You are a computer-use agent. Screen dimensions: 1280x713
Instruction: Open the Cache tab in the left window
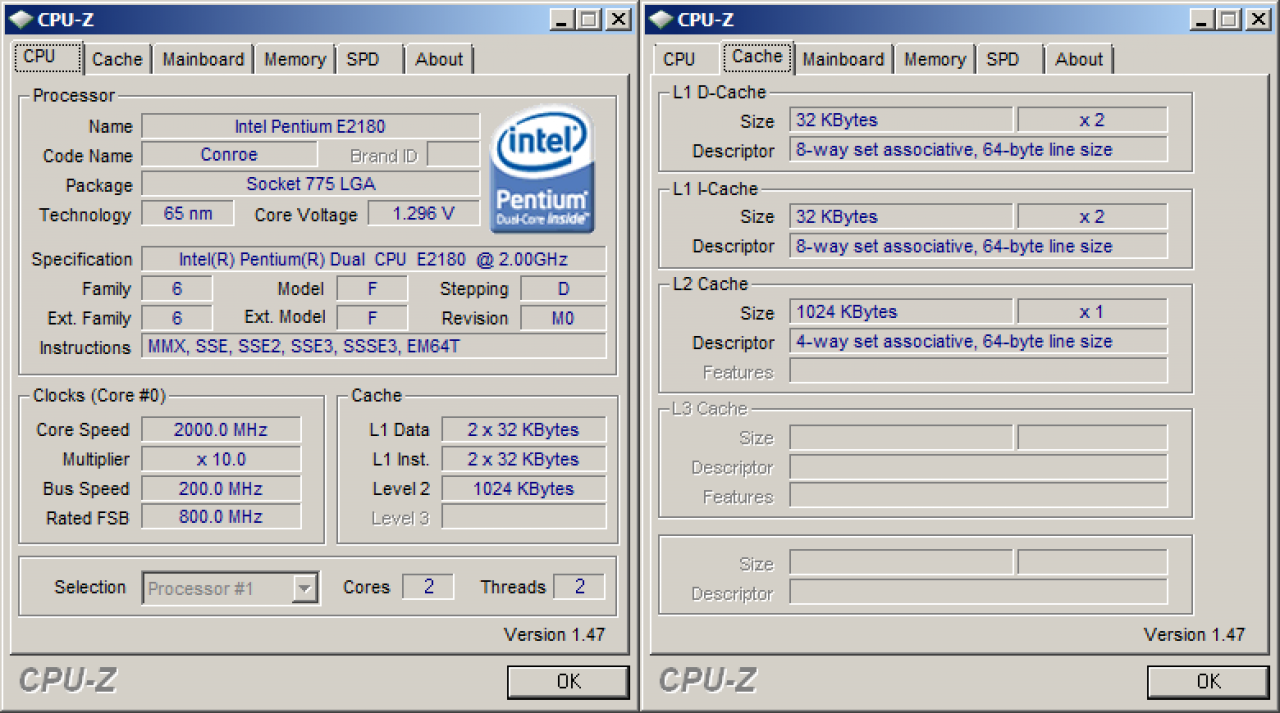(x=117, y=59)
